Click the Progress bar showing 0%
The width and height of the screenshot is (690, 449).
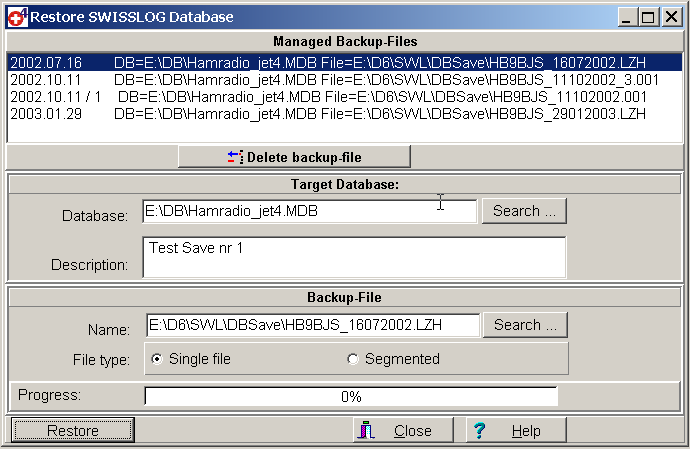351,396
